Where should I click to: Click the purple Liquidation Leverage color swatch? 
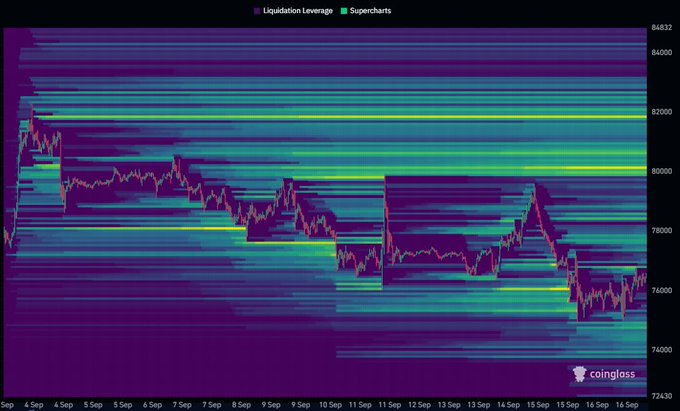click(x=257, y=11)
